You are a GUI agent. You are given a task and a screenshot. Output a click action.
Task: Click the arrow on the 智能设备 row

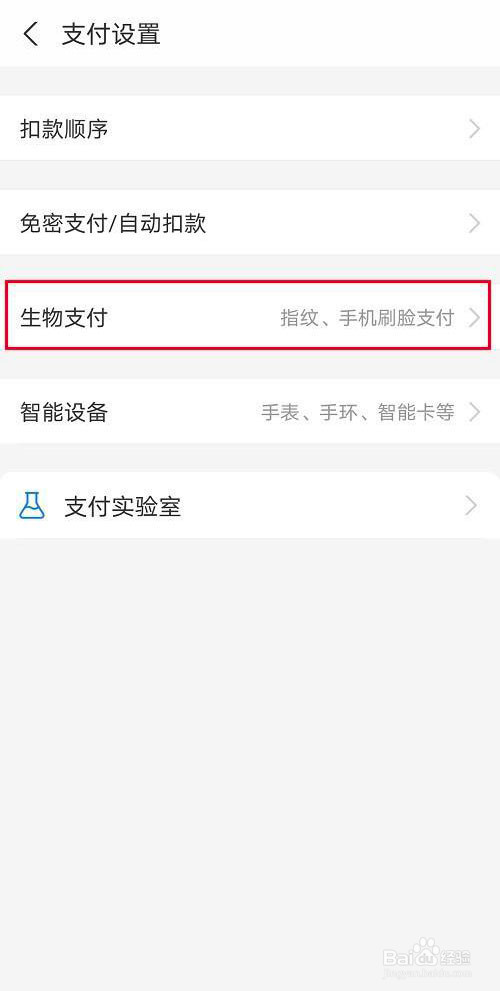coord(475,413)
